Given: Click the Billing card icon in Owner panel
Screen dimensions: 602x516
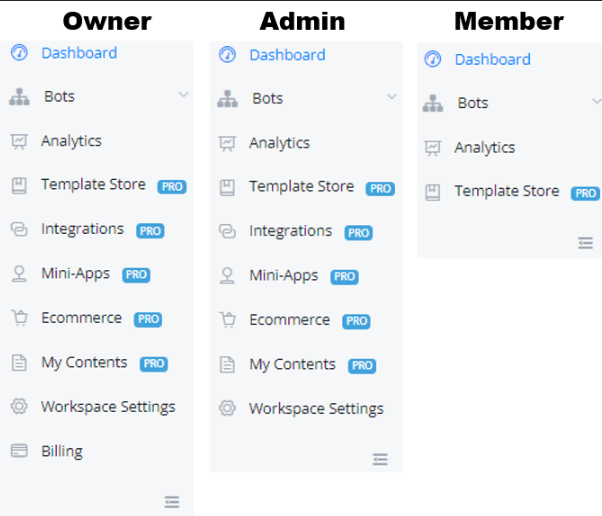Looking at the screenshot, I should click(18, 451).
